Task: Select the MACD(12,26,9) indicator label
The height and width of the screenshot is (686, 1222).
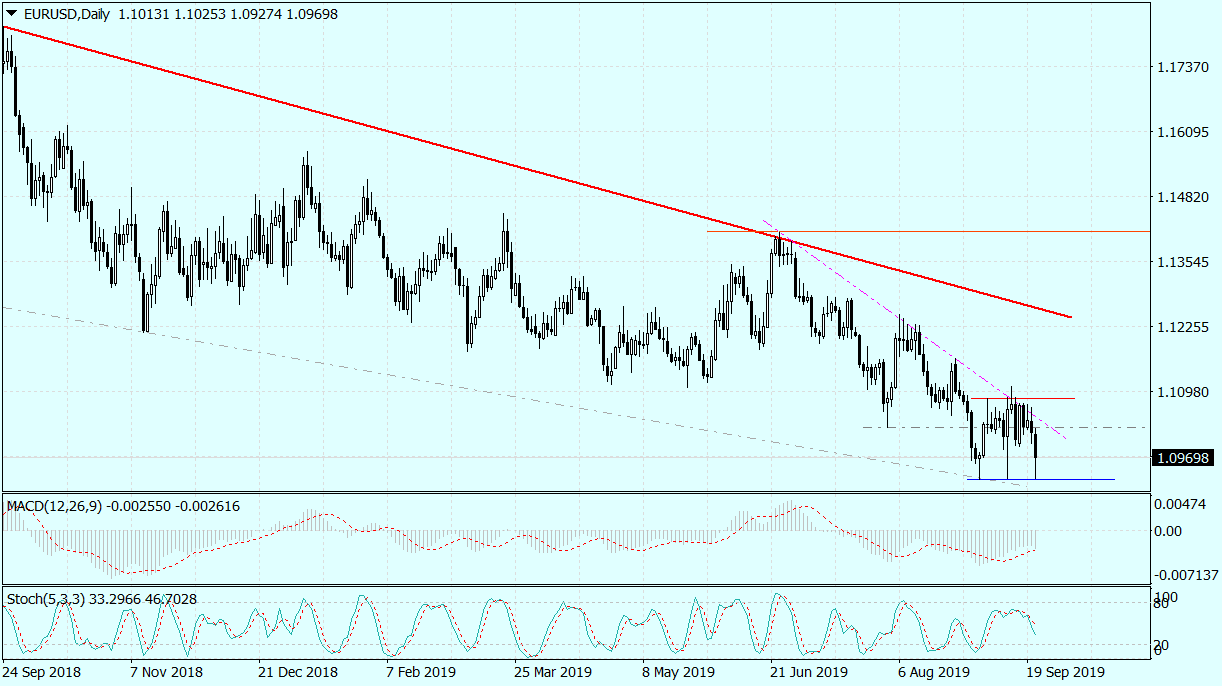Action: coord(55,505)
